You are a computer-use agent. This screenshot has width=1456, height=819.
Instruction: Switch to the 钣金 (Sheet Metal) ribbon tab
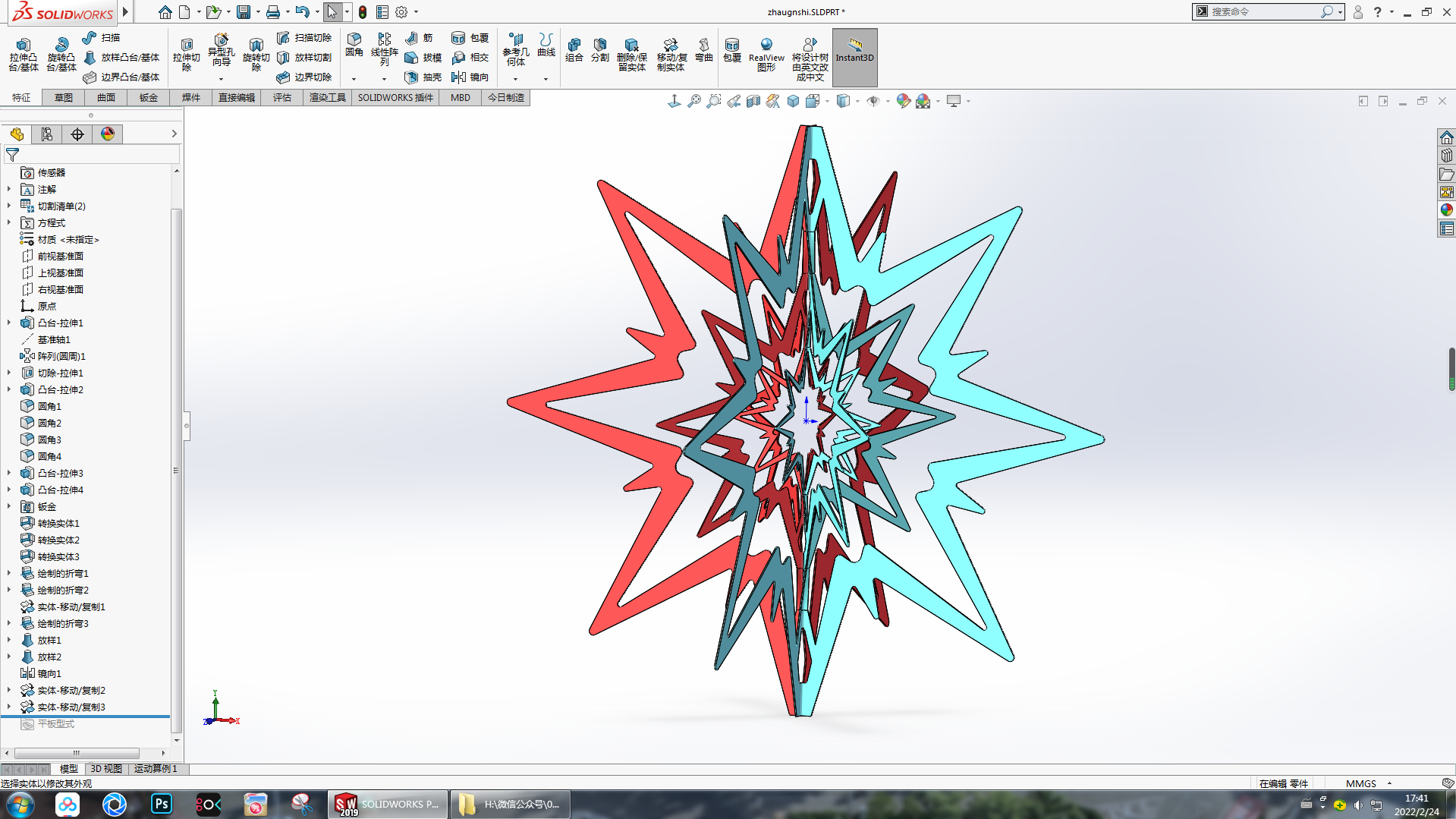tap(149, 98)
